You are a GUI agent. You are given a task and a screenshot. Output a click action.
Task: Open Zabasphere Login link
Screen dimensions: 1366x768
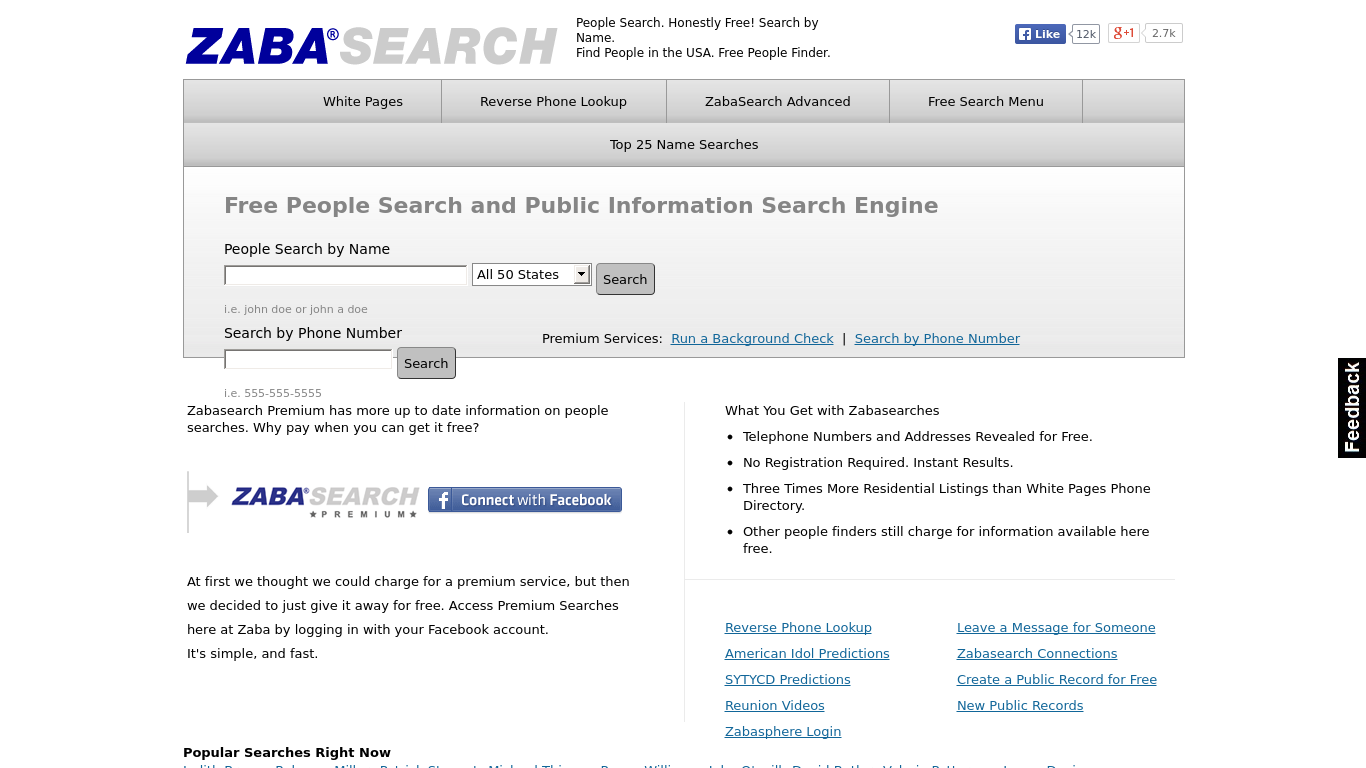(x=783, y=731)
